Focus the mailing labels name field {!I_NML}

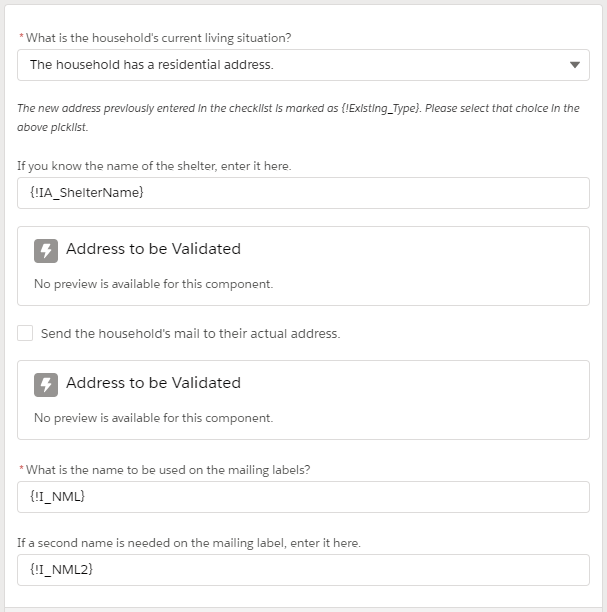303,497
